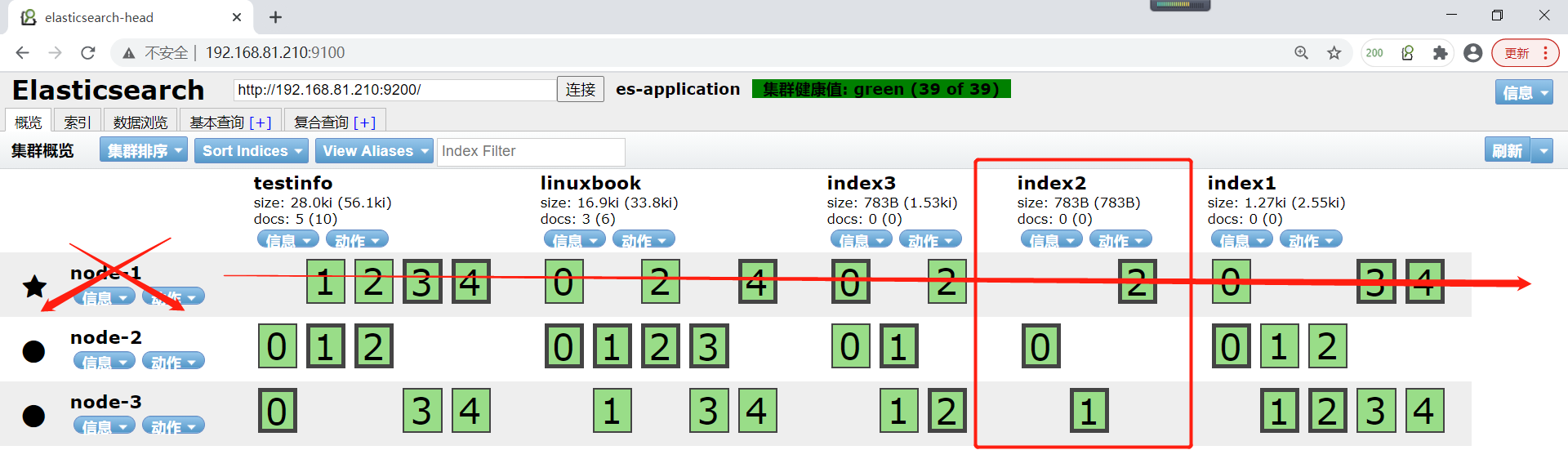Screen dimensions: 1568x450
Task: Expand the refresh interval dropdown arrow
Action: 1543,150
